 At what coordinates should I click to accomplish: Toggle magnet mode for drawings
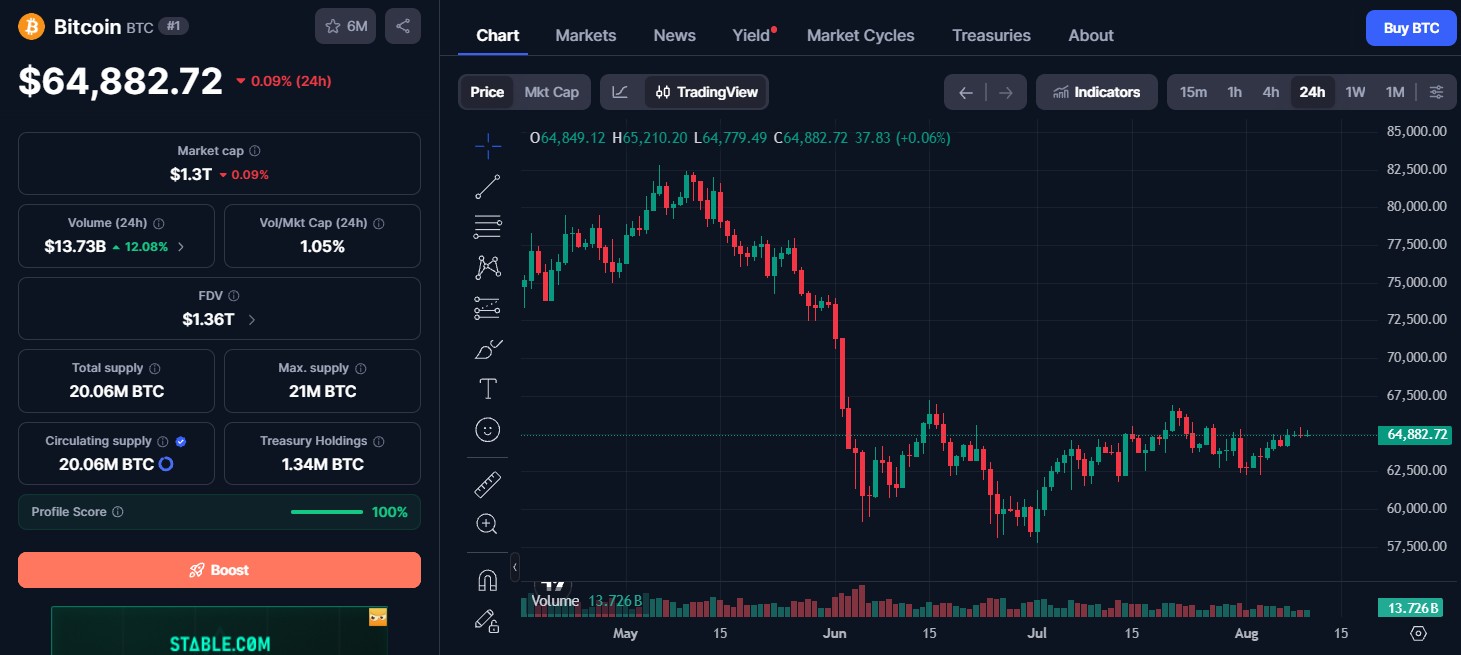(x=488, y=580)
